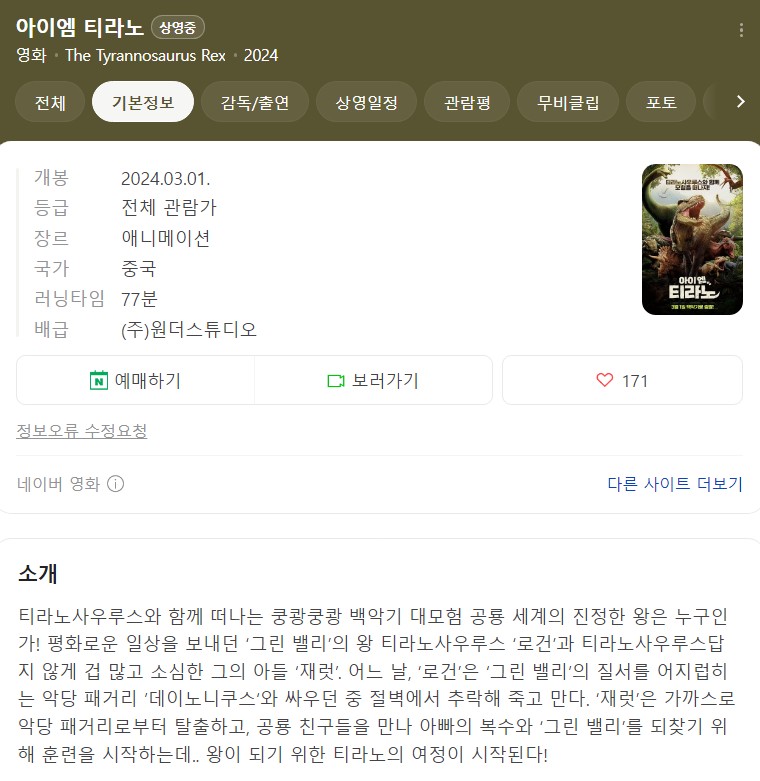The height and width of the screenshot is (781, 760).
Task: Open the 무비클립 tab
Action: point(568,102)
